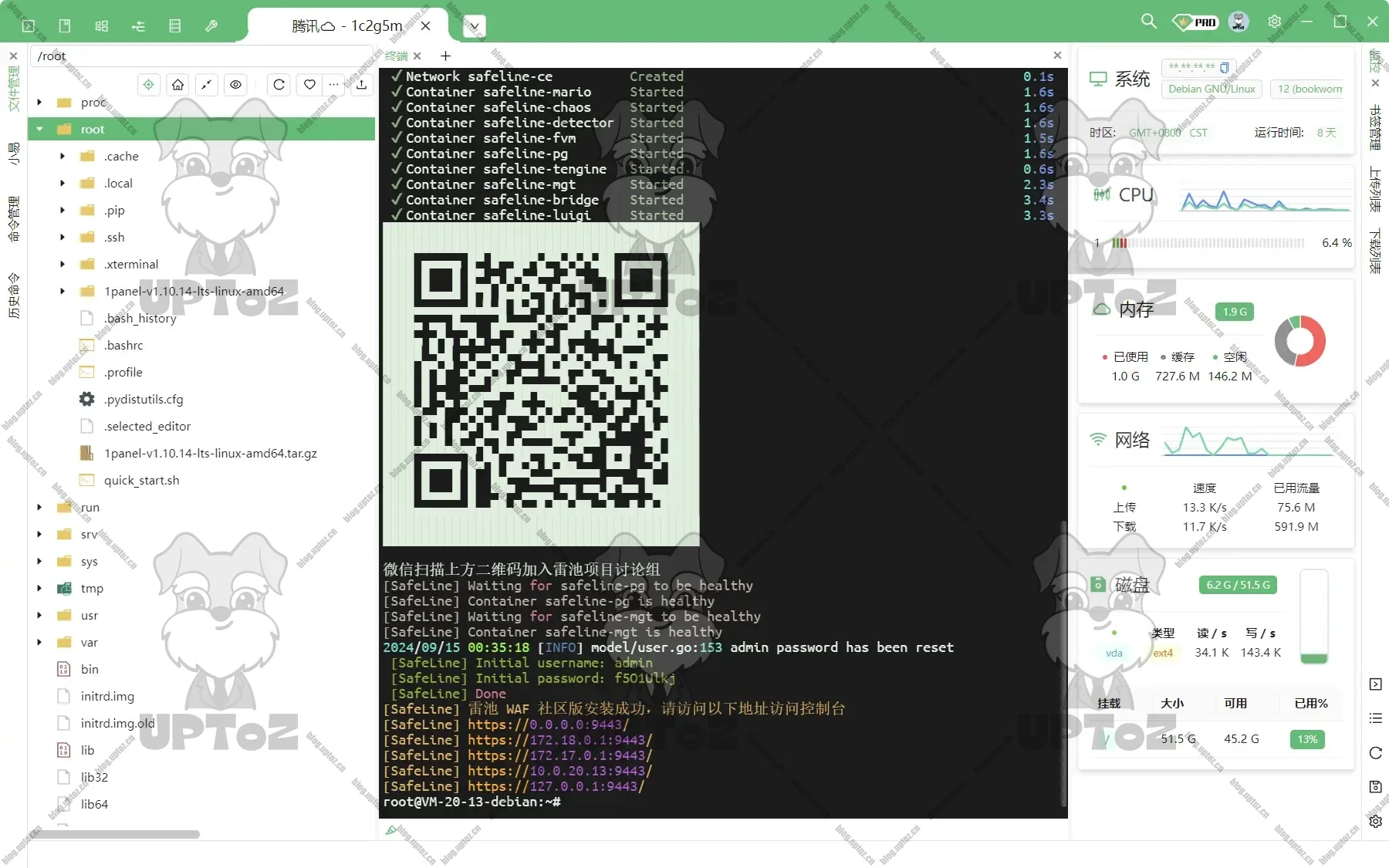
Task: Open the gear icon on right sidebar bottom
Action: coord(1375,822)
